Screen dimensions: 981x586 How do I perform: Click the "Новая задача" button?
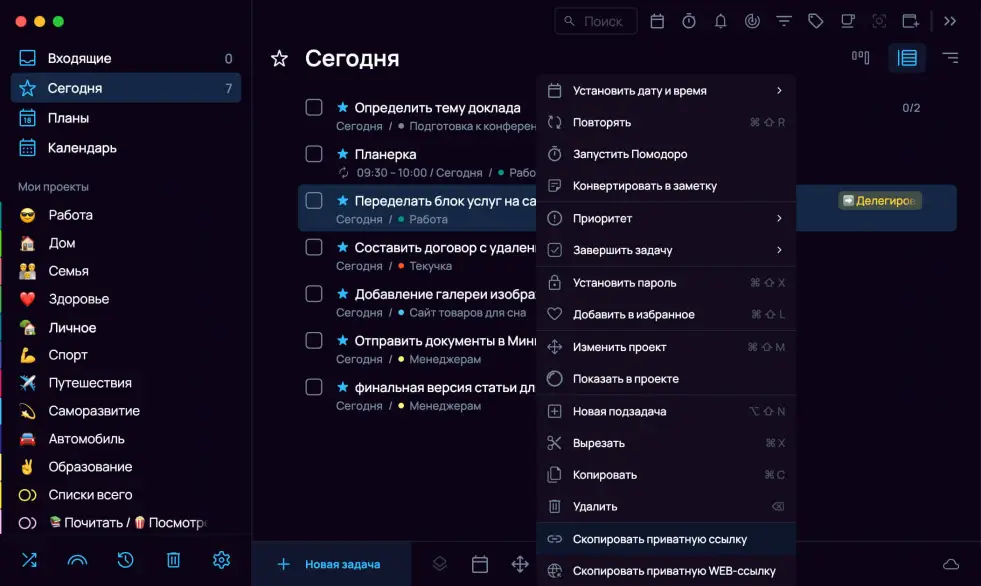[x=330, y=564]
